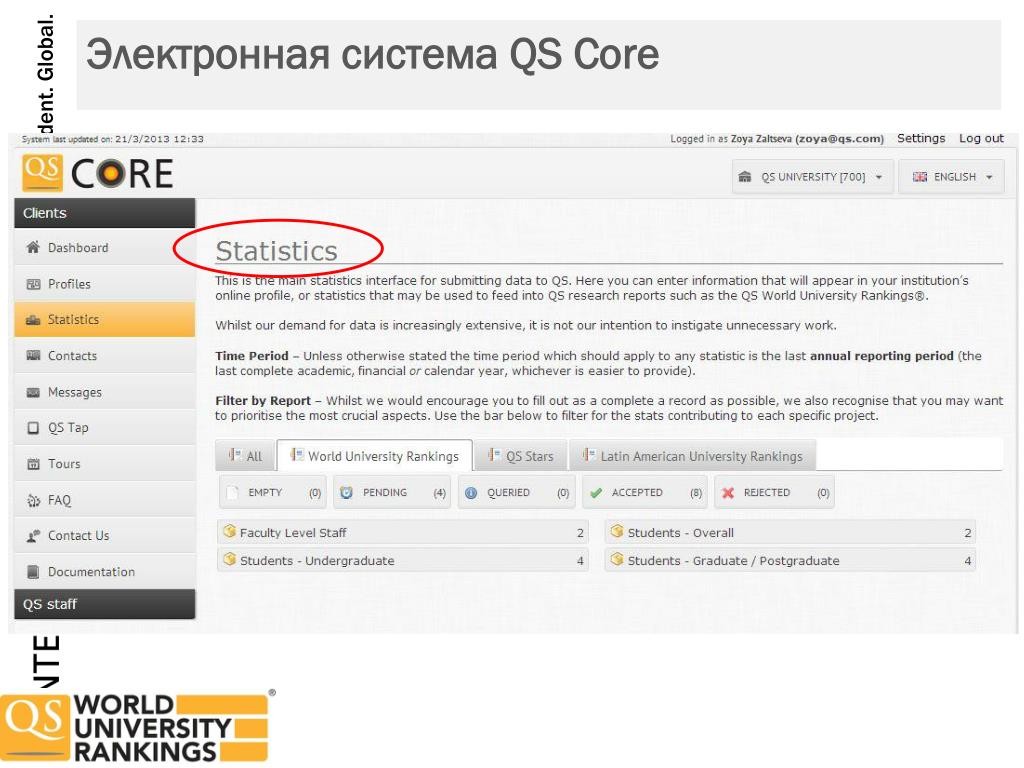Open FAQ in sidebar
The height and width of the screenshot is (768, 1024).
click(104, 500)
